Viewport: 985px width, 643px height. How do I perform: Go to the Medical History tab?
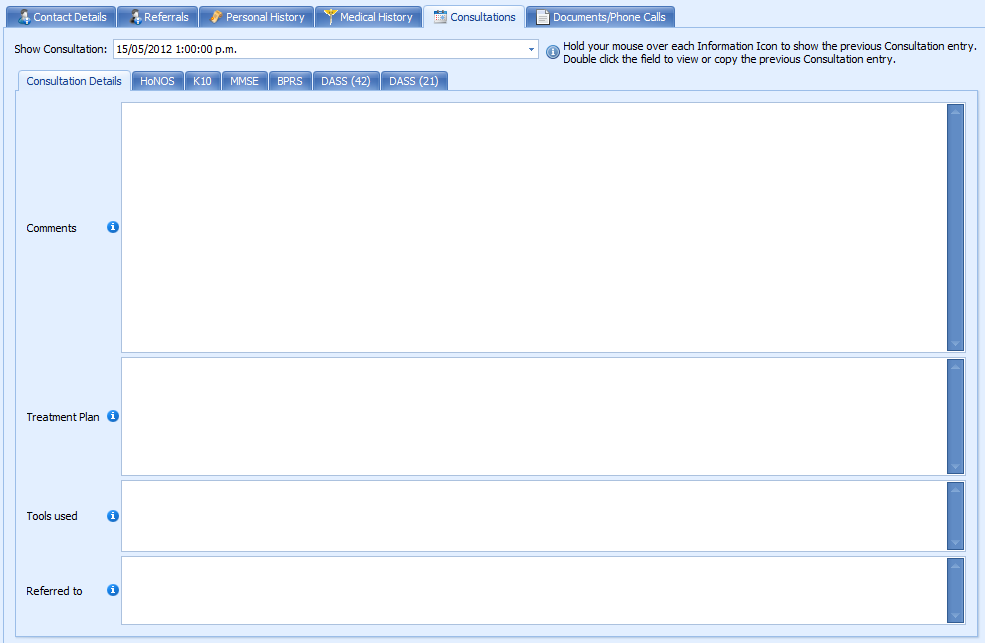coord(368,17)
